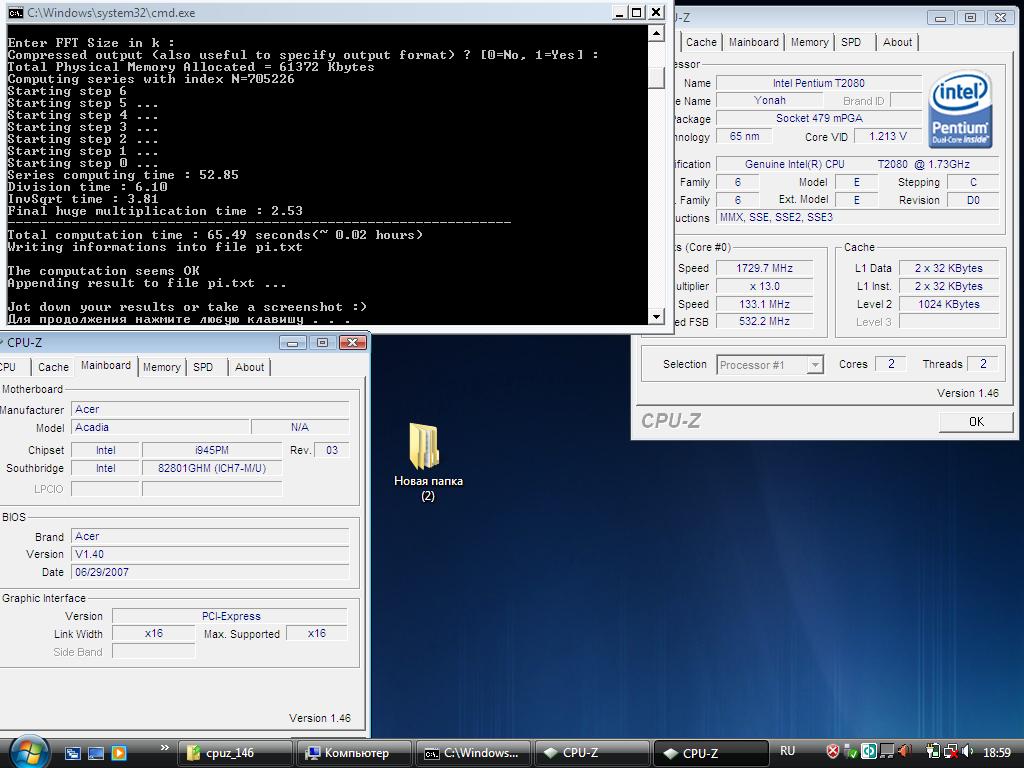Select the Mainboard tab in left CPU-Z window
Viewport: 1024px width, 768px height.
point(106,366)
